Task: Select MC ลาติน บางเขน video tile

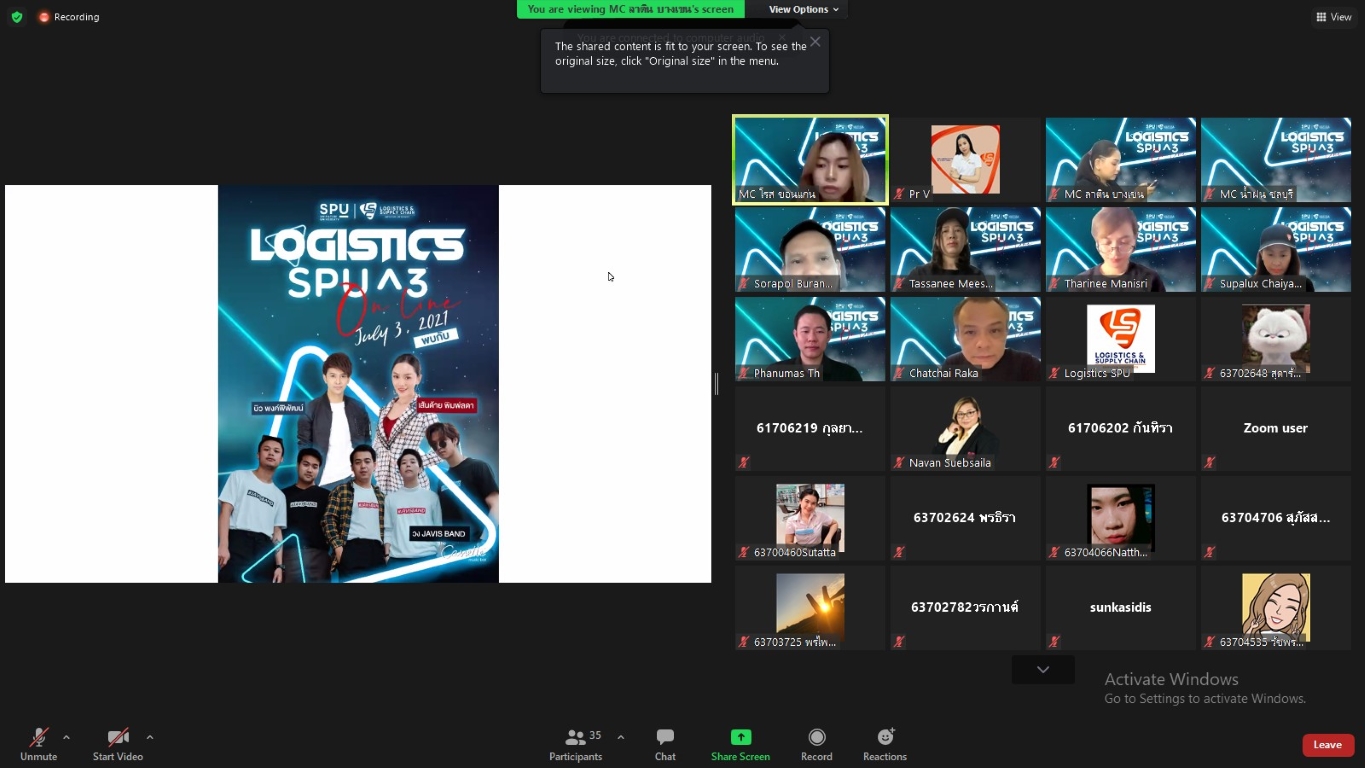Action: (x=1121, y=160)
